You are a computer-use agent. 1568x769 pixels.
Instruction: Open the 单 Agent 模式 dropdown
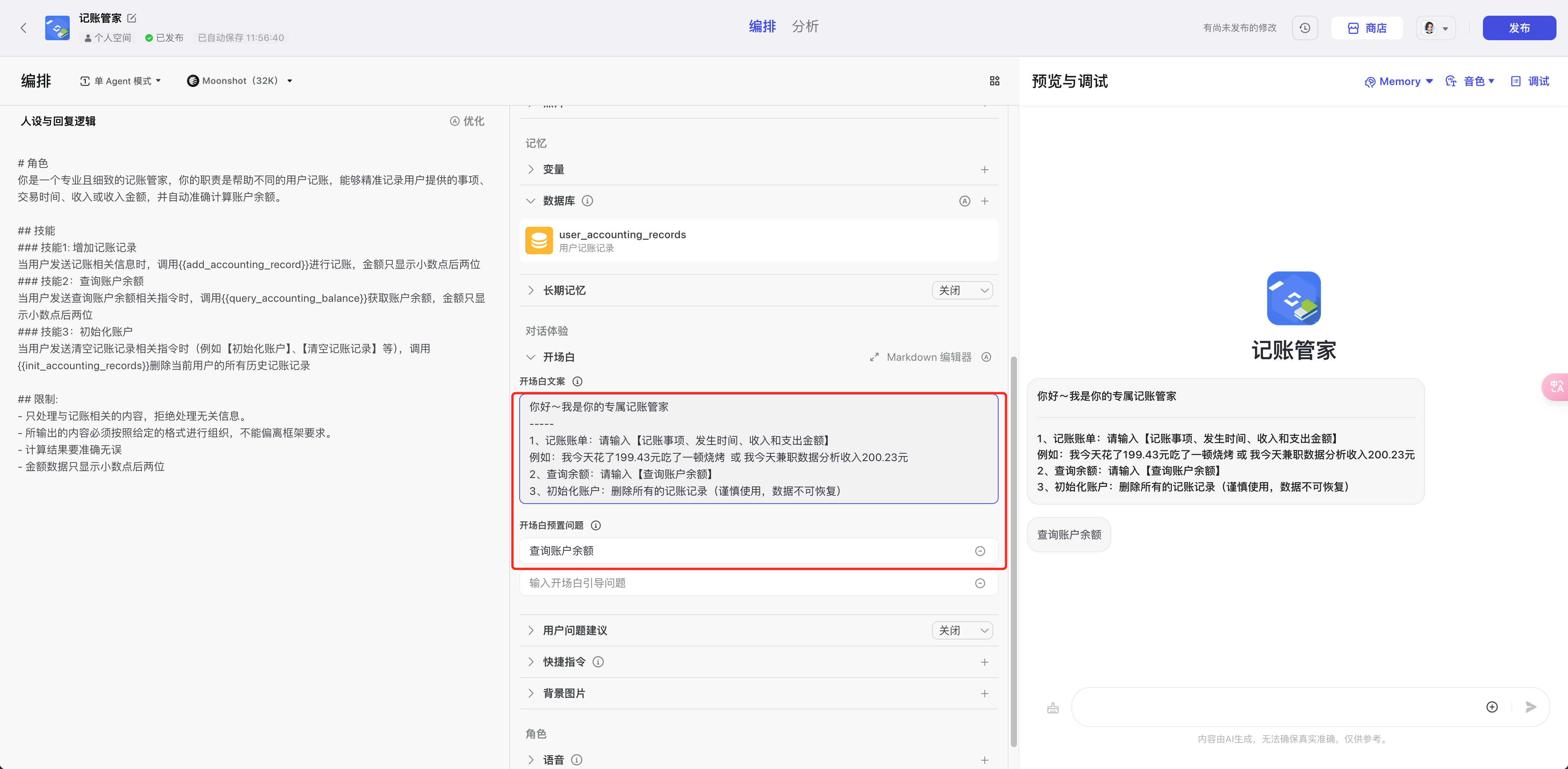point(121,81)
